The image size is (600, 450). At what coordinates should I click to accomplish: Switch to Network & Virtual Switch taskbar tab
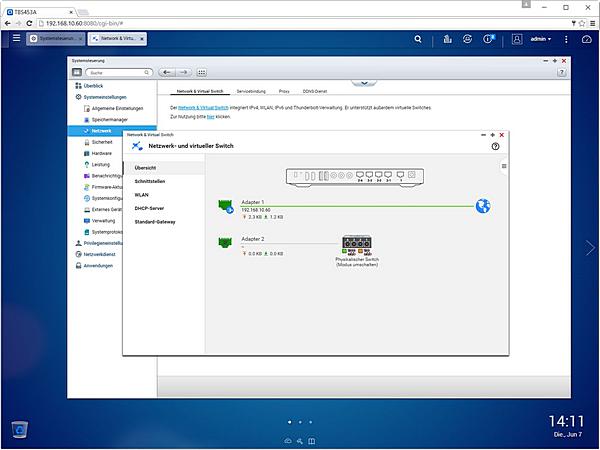(117, 39)
